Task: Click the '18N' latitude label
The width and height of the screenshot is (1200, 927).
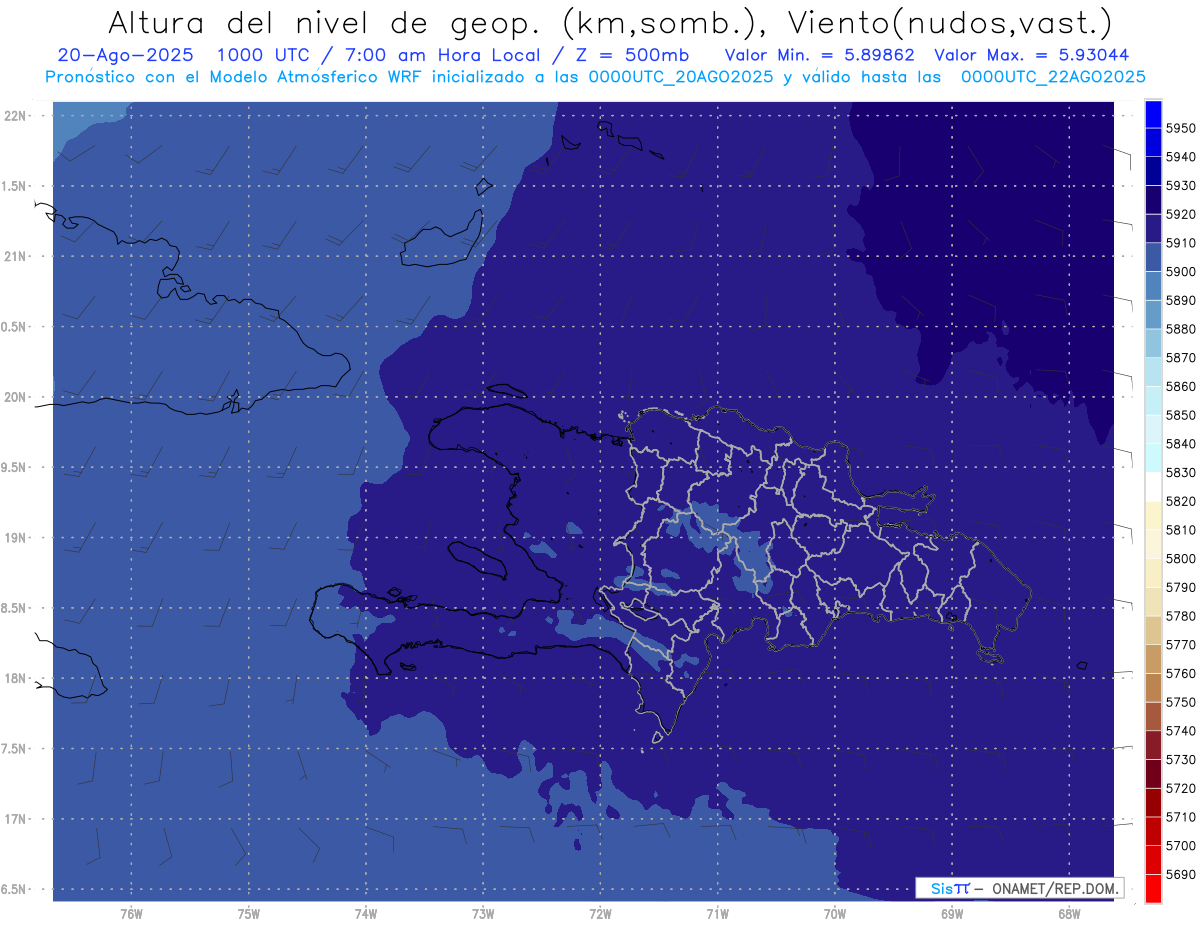Action: [x=14, y=678]
